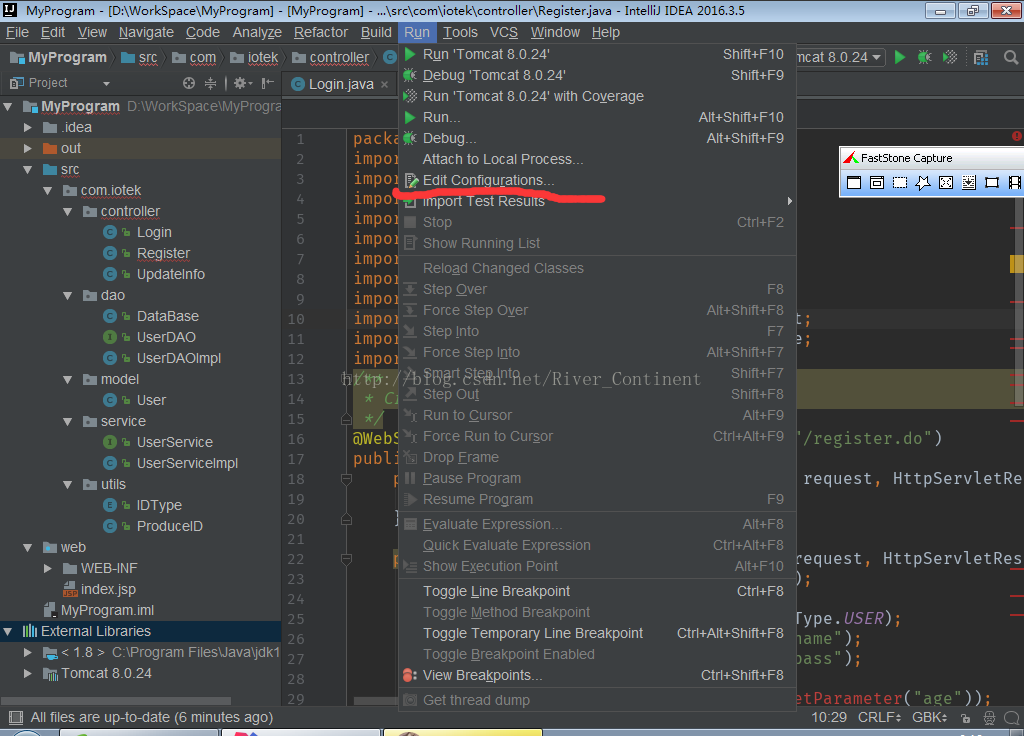Select Register class in project tree
This screenshot has height=736, width=1024.
(x=163, y=253)
